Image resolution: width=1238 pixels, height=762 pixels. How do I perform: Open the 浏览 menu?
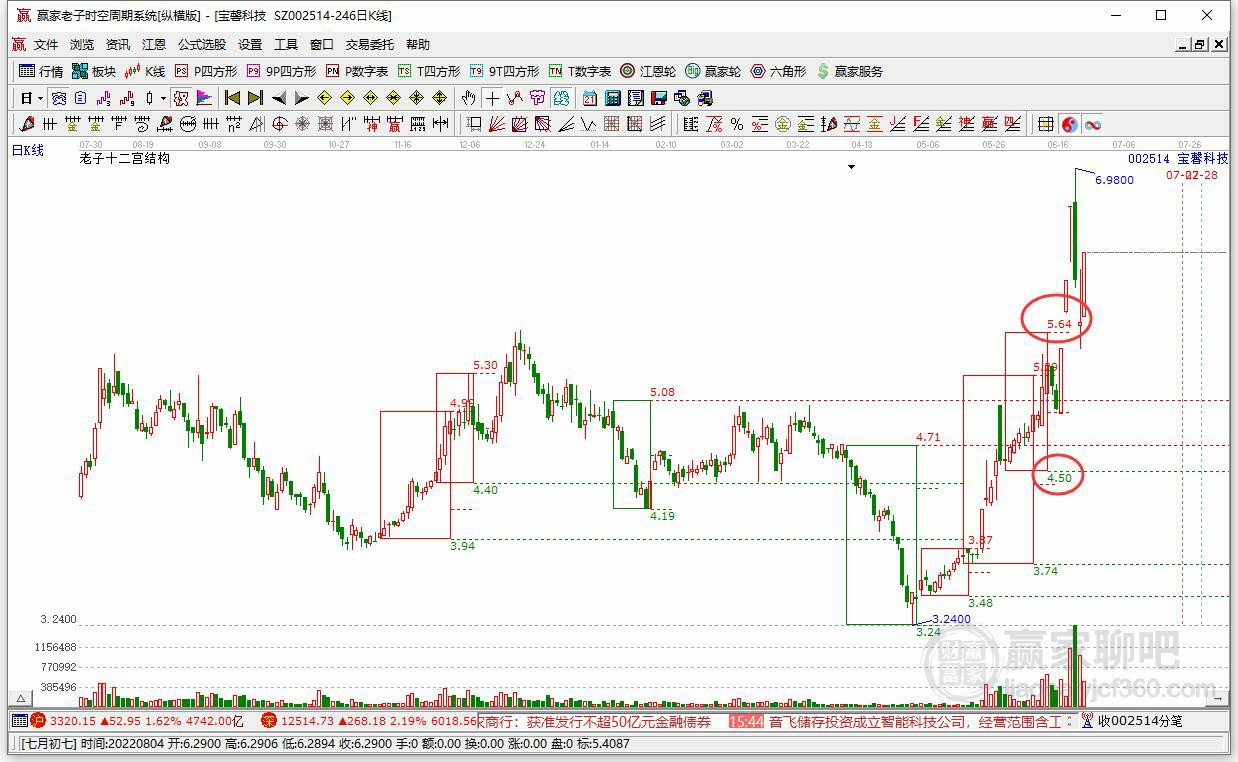[x=82, y=45]
